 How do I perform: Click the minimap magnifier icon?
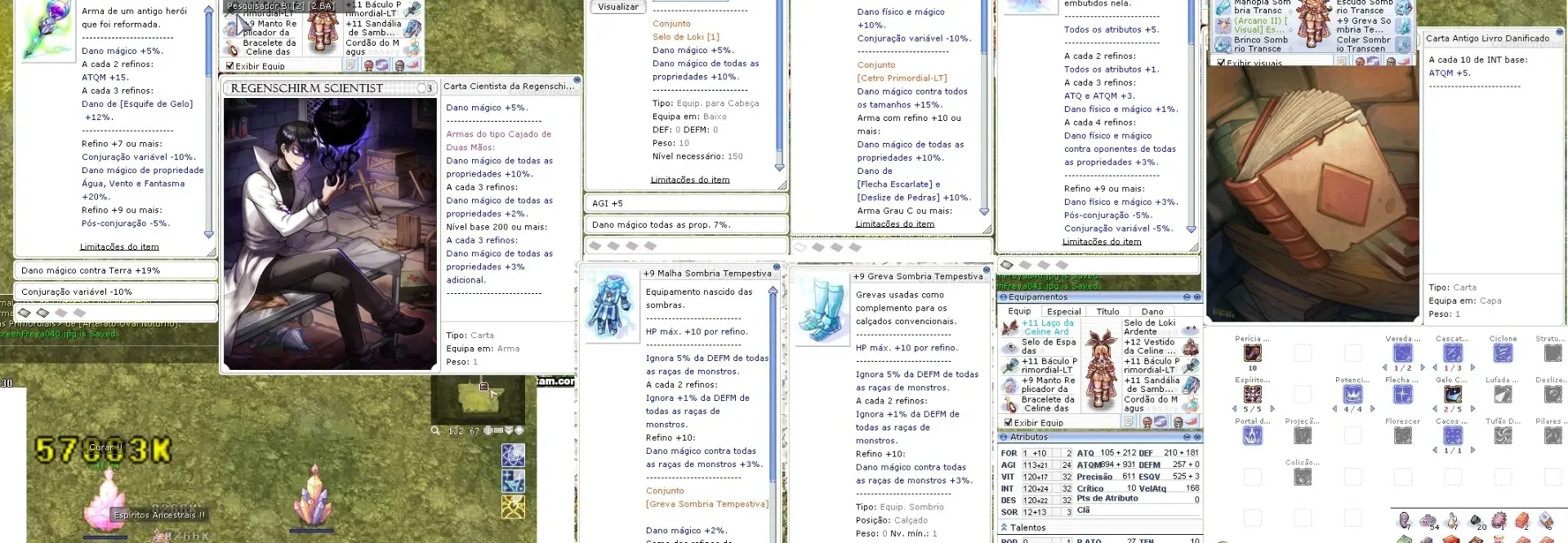tap(436, 430)
